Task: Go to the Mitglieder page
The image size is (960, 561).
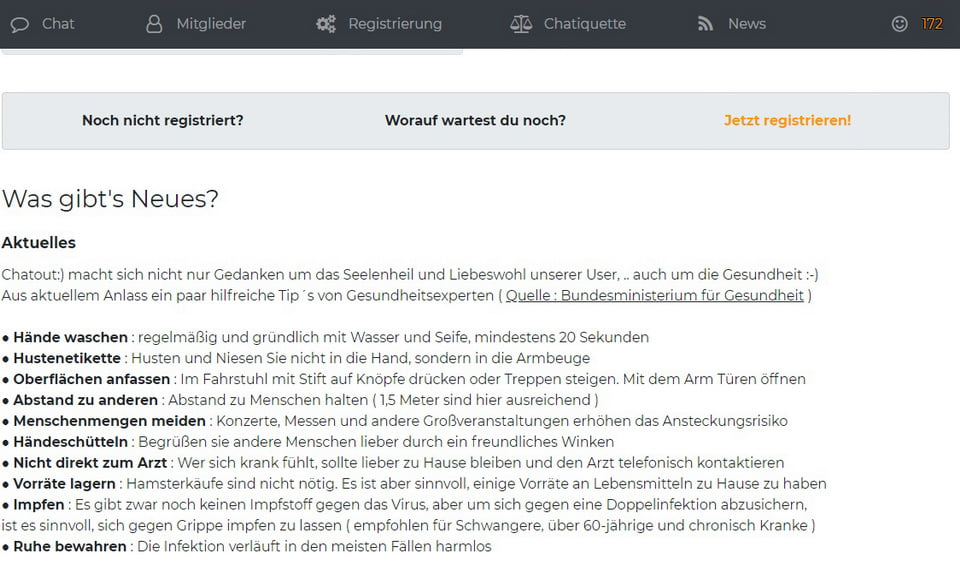Action: pos(211,24)
